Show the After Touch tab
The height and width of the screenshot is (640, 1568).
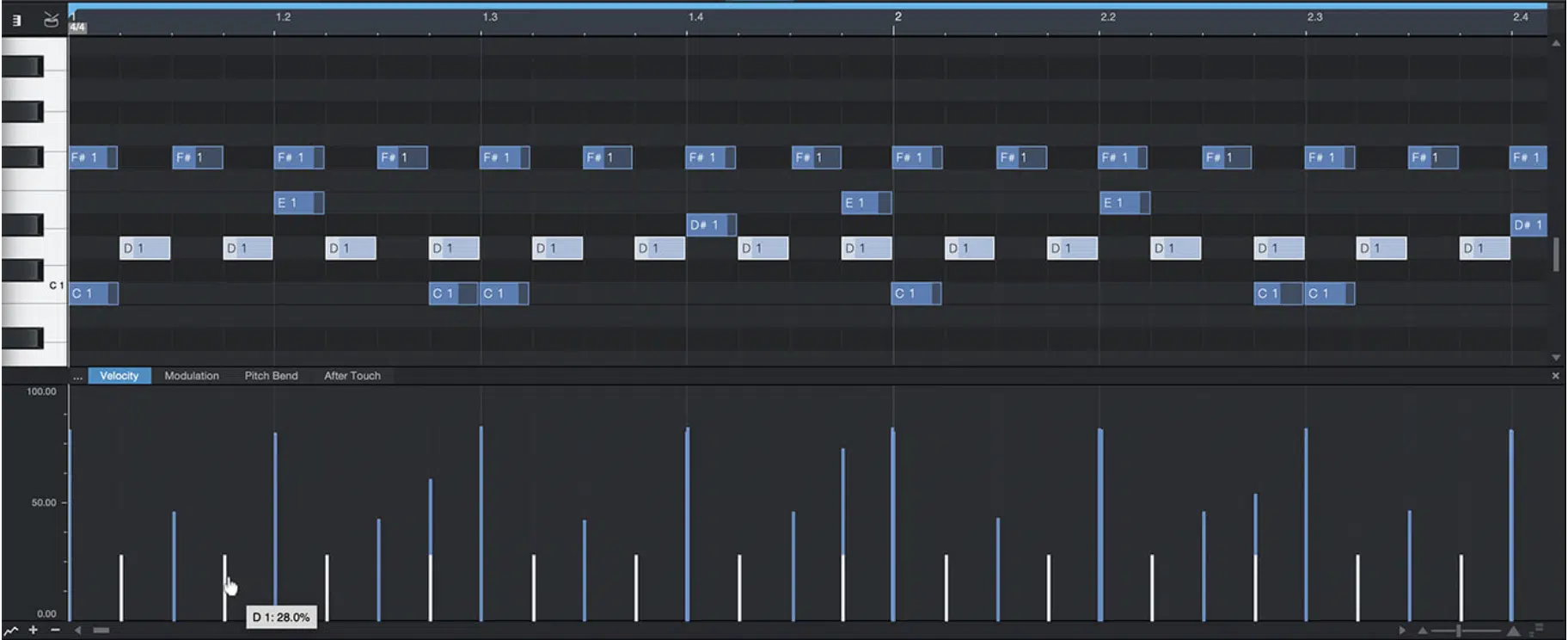point(352,376)
